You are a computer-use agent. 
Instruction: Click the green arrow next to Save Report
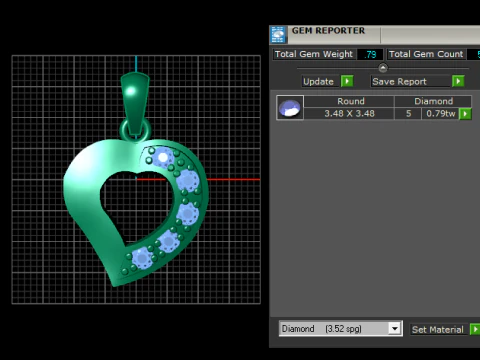click(x=458, y=81)
